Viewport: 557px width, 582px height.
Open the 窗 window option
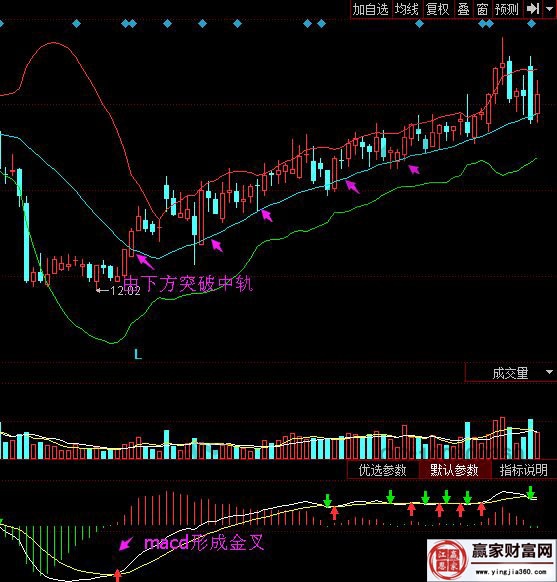[482, 9]
